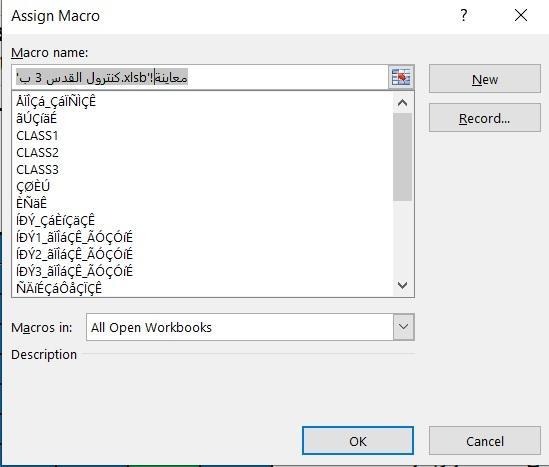Click the Record... button
The height and width of the screenshot is (467, 549).
point(485,118)
